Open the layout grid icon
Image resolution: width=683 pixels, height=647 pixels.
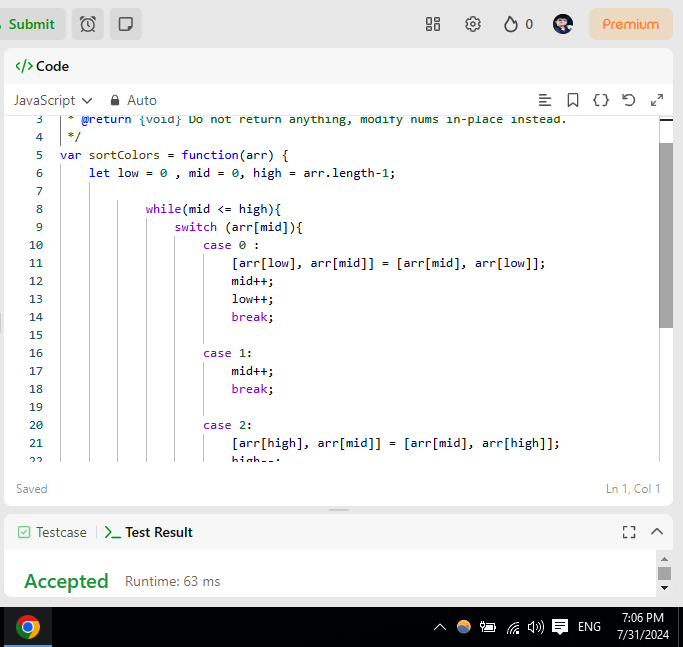pyautogui.click(x=433, y=24)
